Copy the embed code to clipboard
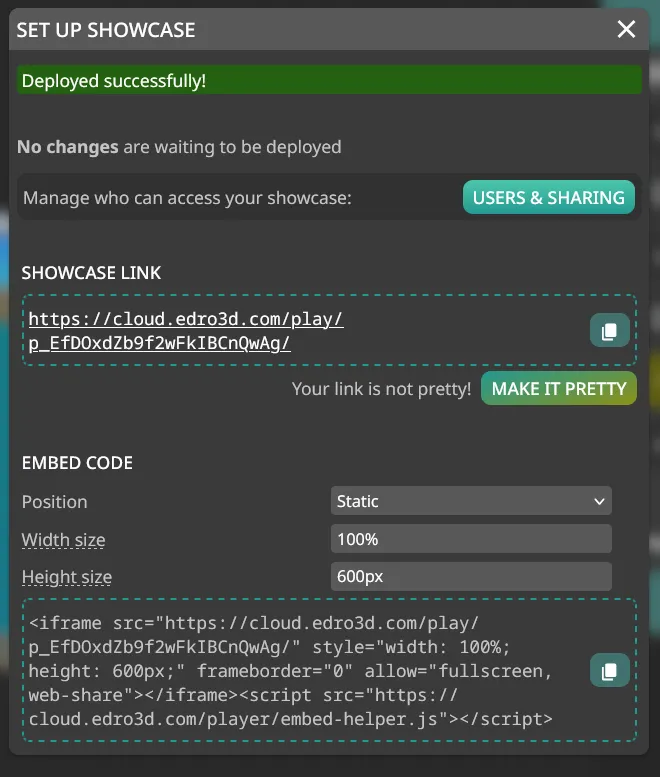 tap(609, 670)
